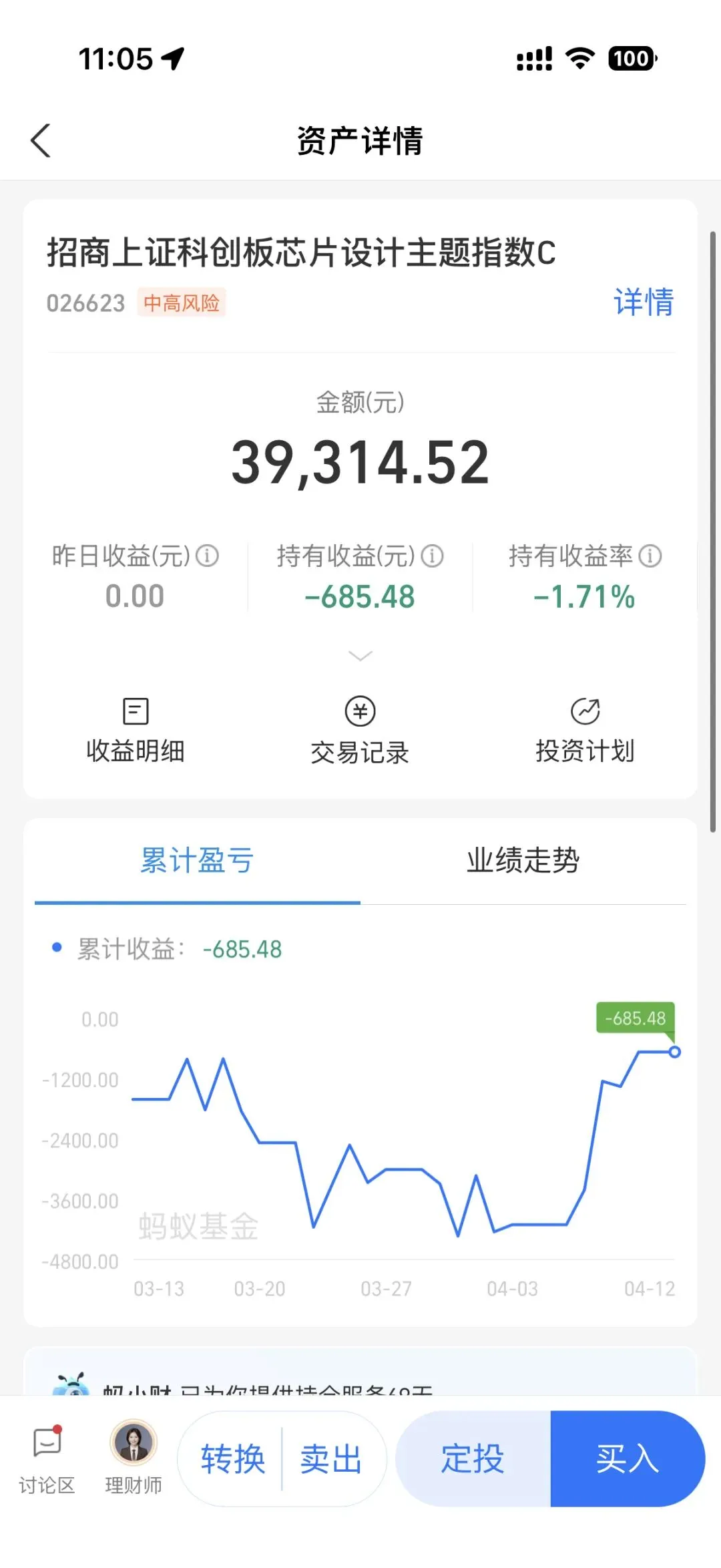721x1568 pixels.
Task: Open 投资计划 chart icon
Action: click(585, 711)
